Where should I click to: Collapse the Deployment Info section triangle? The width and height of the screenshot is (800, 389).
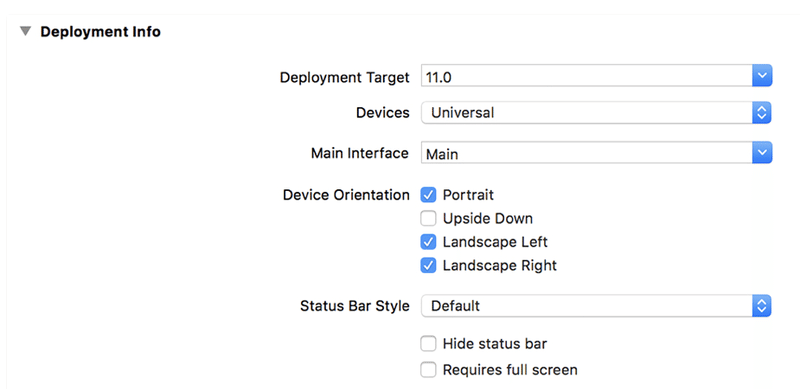26,32
